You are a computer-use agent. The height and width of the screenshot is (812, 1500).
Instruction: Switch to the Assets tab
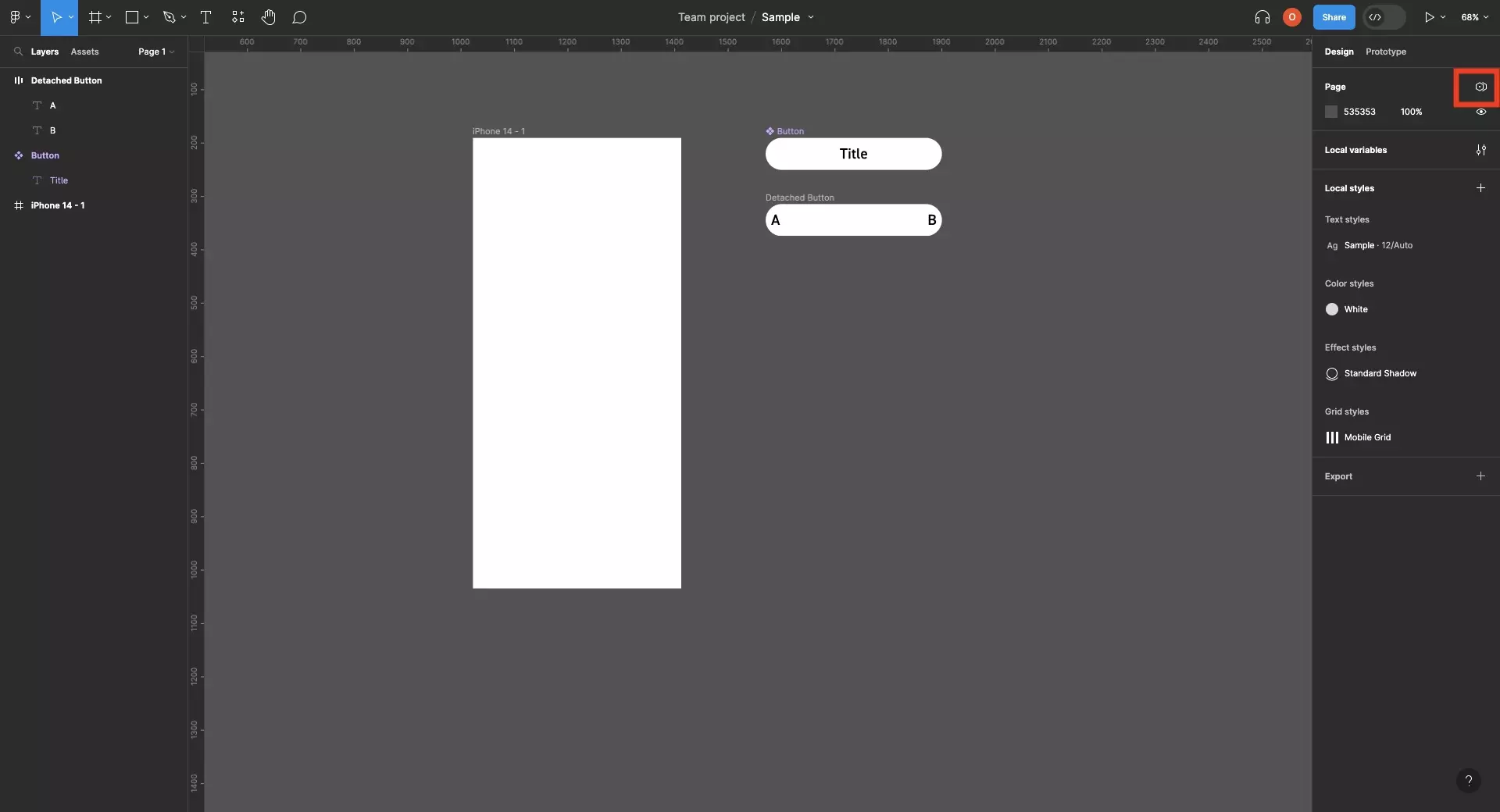click(x=84, y=52)
